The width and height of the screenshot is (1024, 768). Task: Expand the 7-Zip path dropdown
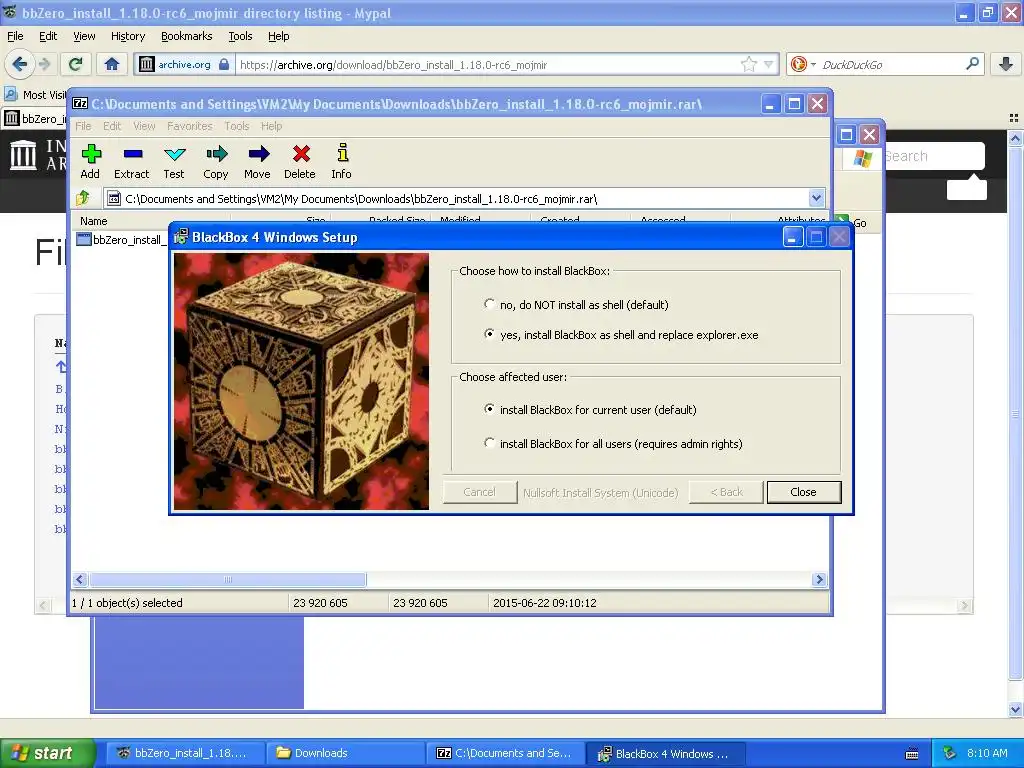(816, 198)
